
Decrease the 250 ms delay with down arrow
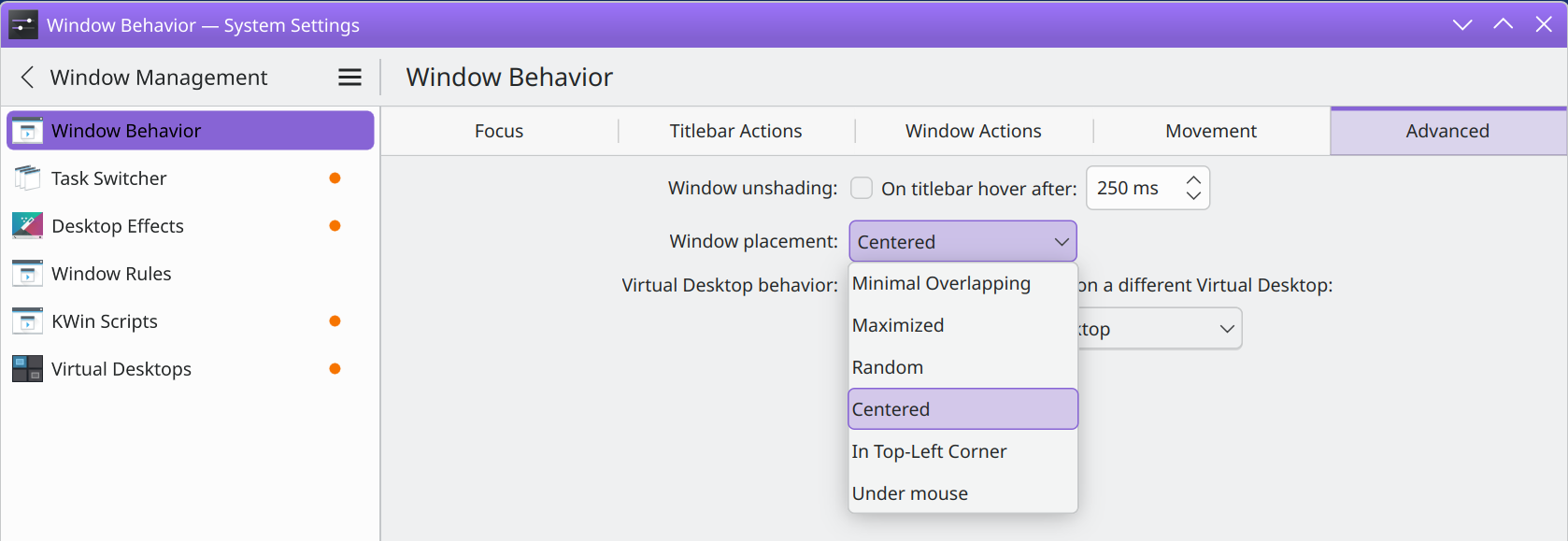pyautogui.click(x=1193, y=196)
